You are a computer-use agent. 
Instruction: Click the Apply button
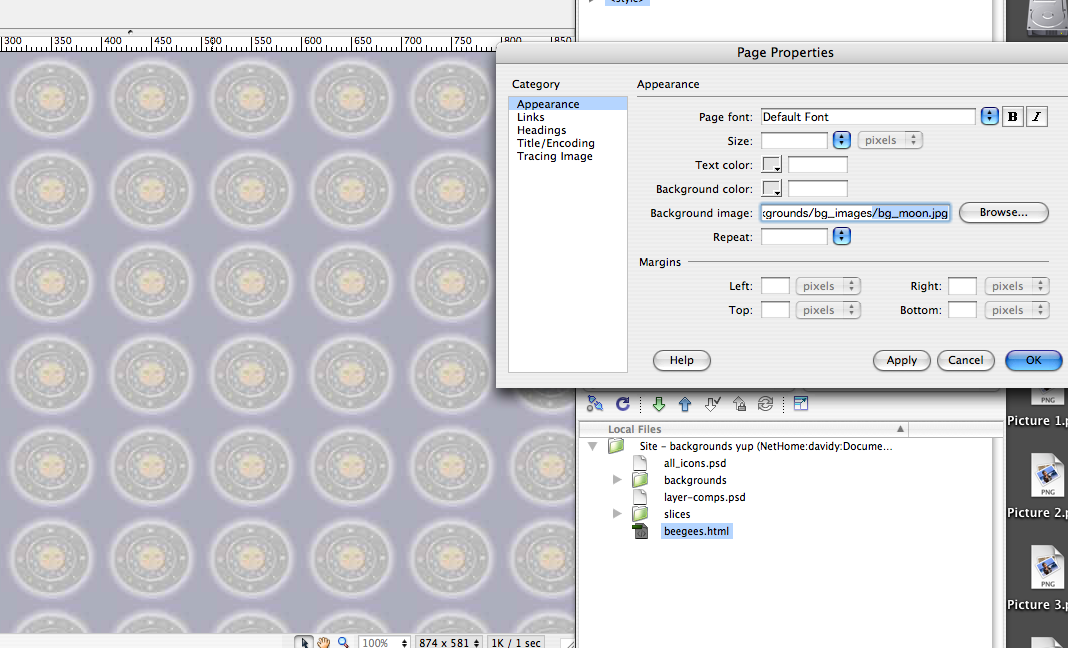[x=901, y=360]
